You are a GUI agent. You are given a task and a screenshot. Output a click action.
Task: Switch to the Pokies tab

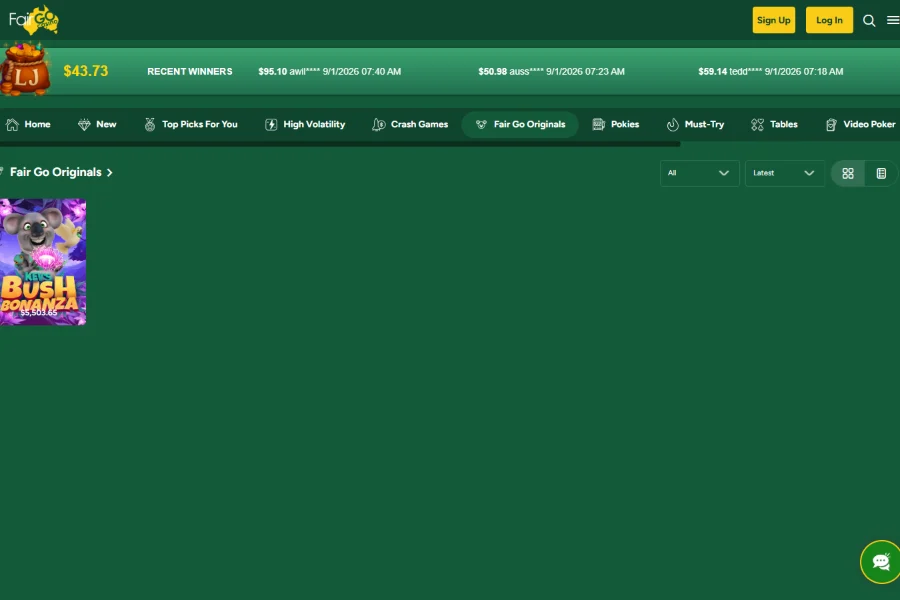point(616,125)
